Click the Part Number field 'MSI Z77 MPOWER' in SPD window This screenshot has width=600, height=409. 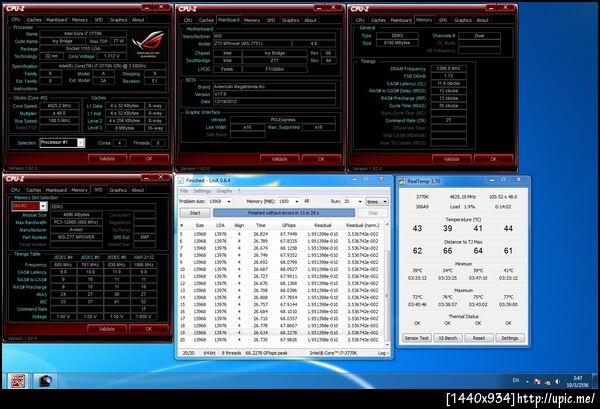pos(76,237)
